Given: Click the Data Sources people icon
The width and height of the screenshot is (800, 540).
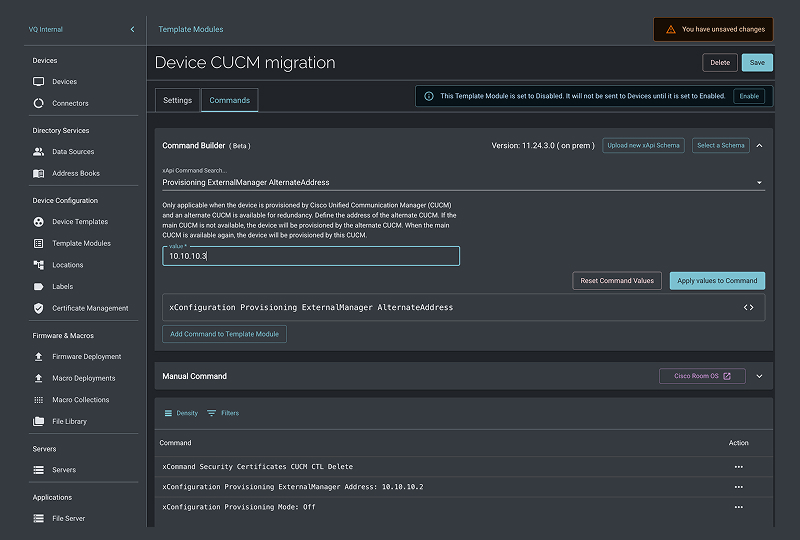Looking at the screenshot, I should click(x=39, y=152).
